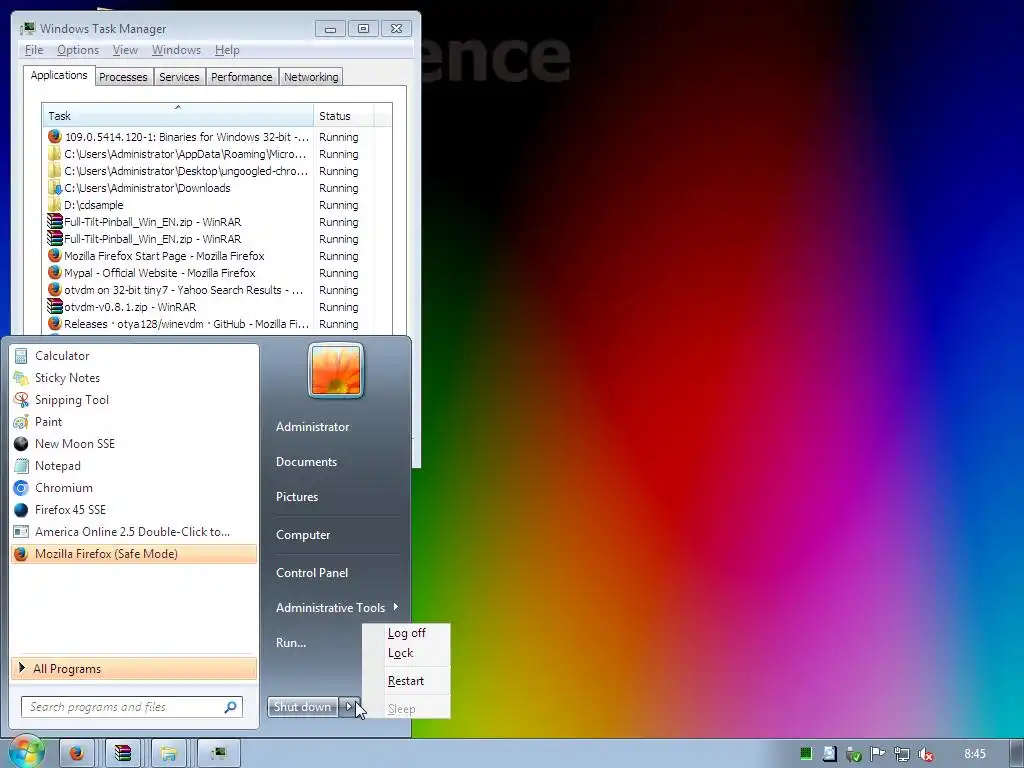The width and height of the screenshot is (1024, 768).
Task: Open the Run... dialog
Action: [x=291, y=643]
